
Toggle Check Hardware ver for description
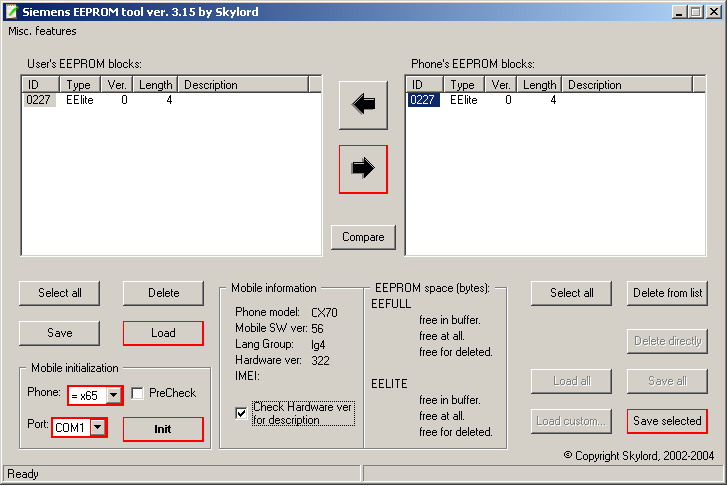(241, 413)
